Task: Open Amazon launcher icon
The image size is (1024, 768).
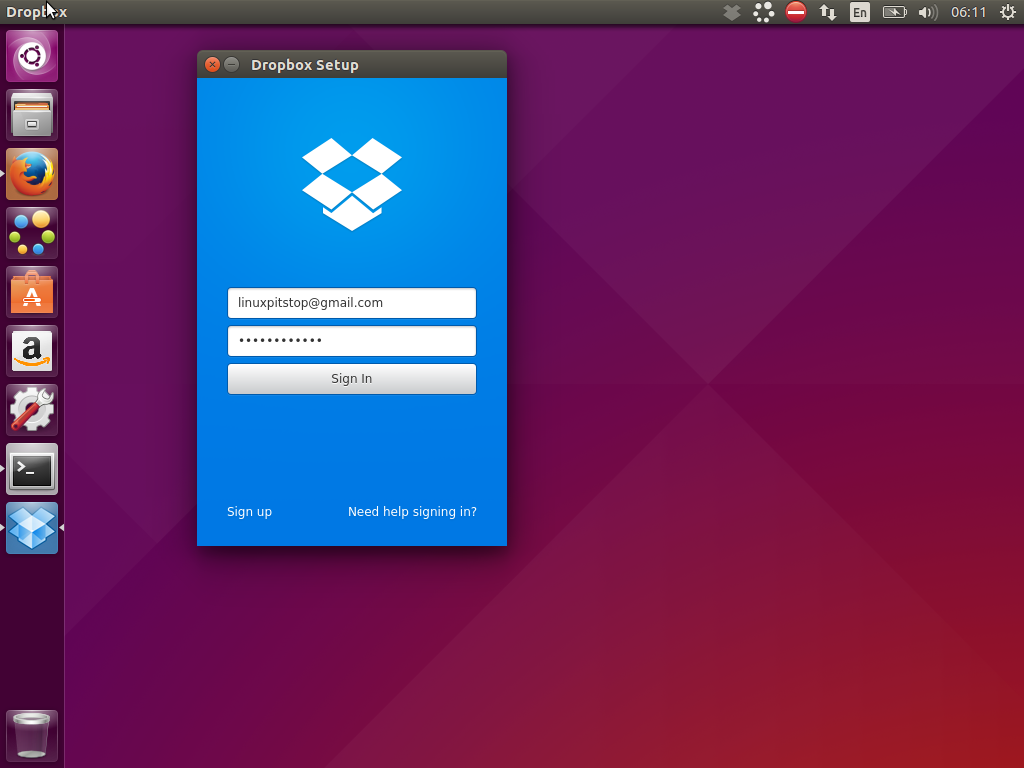Action: point(32,351)
